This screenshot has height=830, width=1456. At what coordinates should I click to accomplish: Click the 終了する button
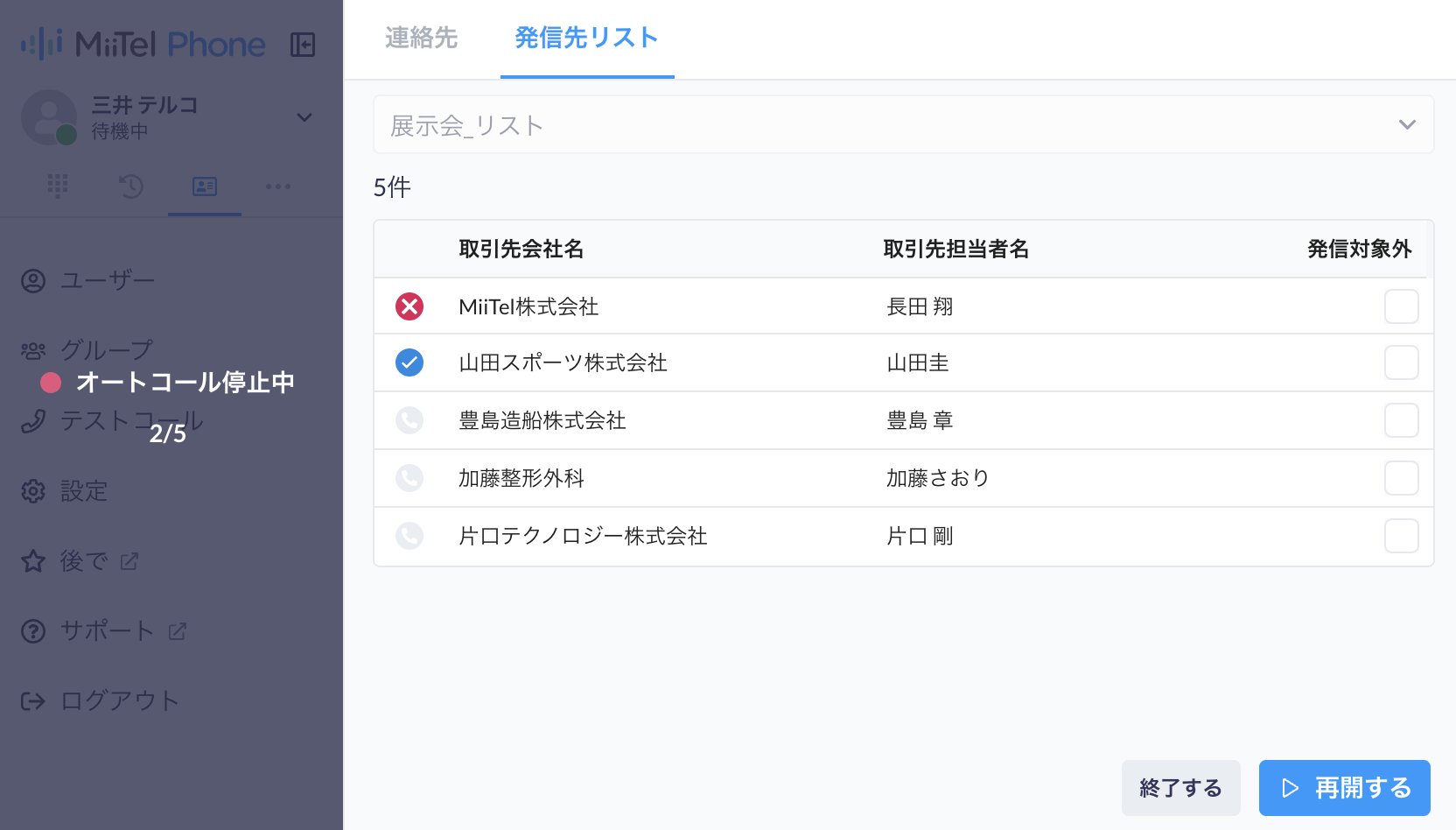1181,788
